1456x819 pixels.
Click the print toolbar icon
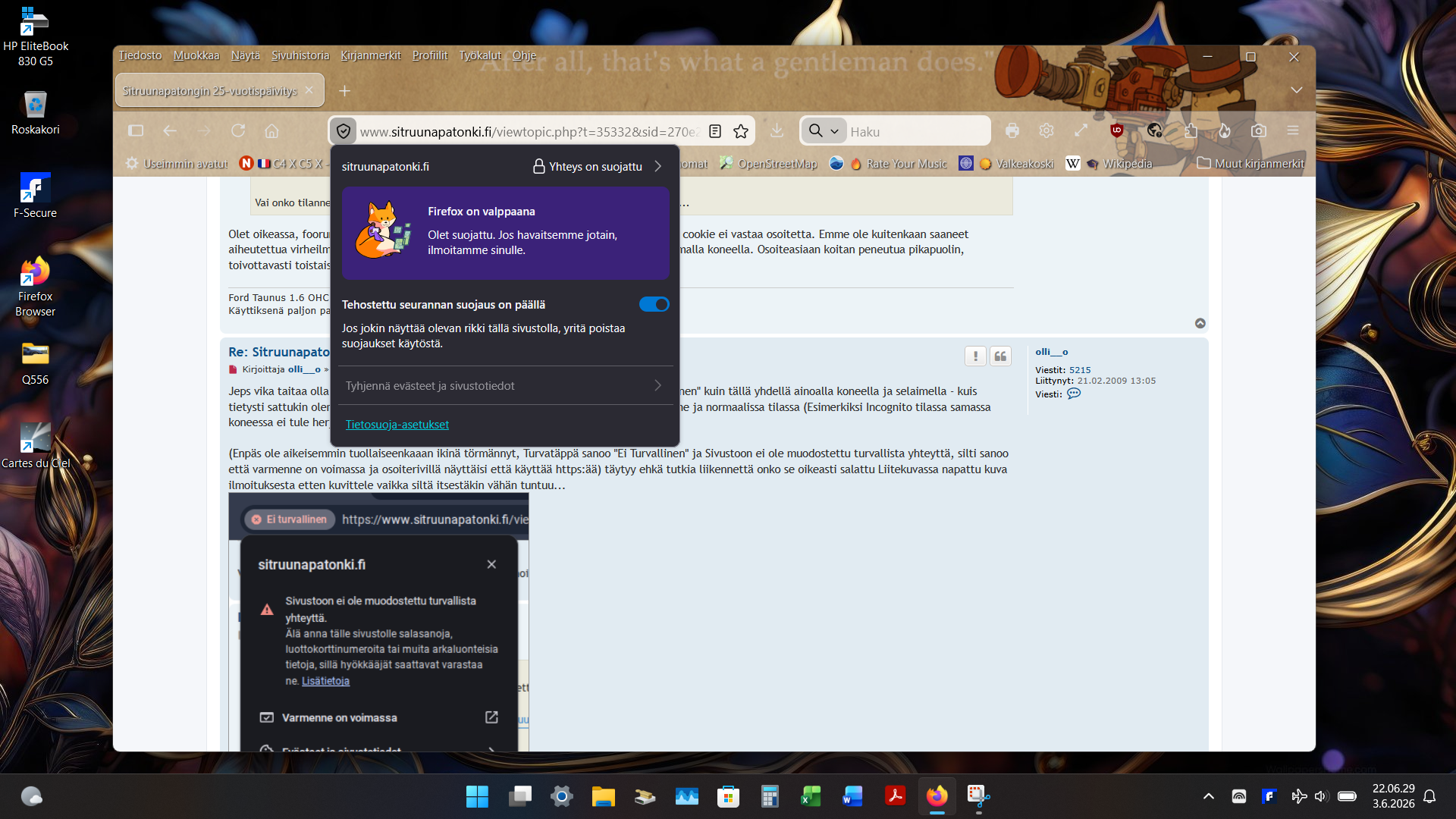[1012, 131]
